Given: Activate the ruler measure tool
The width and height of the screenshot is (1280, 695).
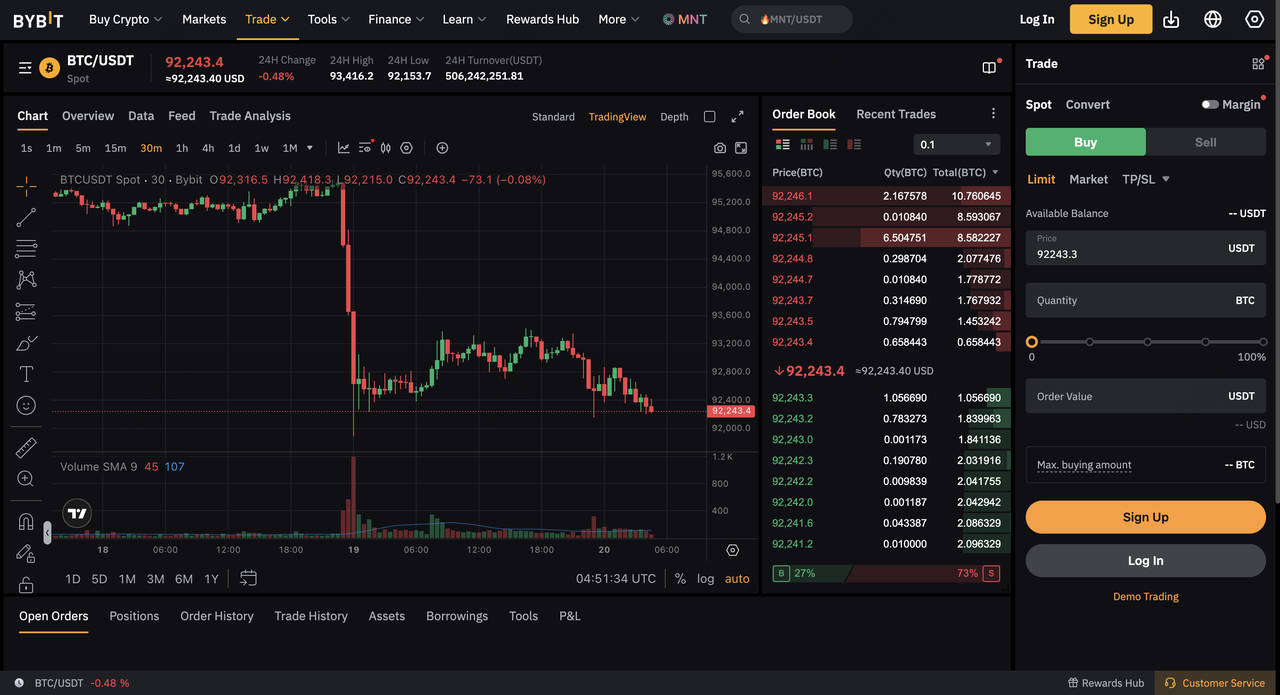Looking at the screenshot, I should click(x=26, y=448).
